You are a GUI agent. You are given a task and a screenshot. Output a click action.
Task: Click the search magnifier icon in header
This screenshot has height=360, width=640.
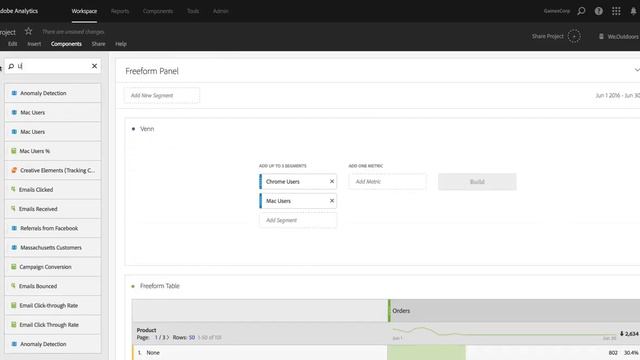pyautogui.click(x=581, y=11)
